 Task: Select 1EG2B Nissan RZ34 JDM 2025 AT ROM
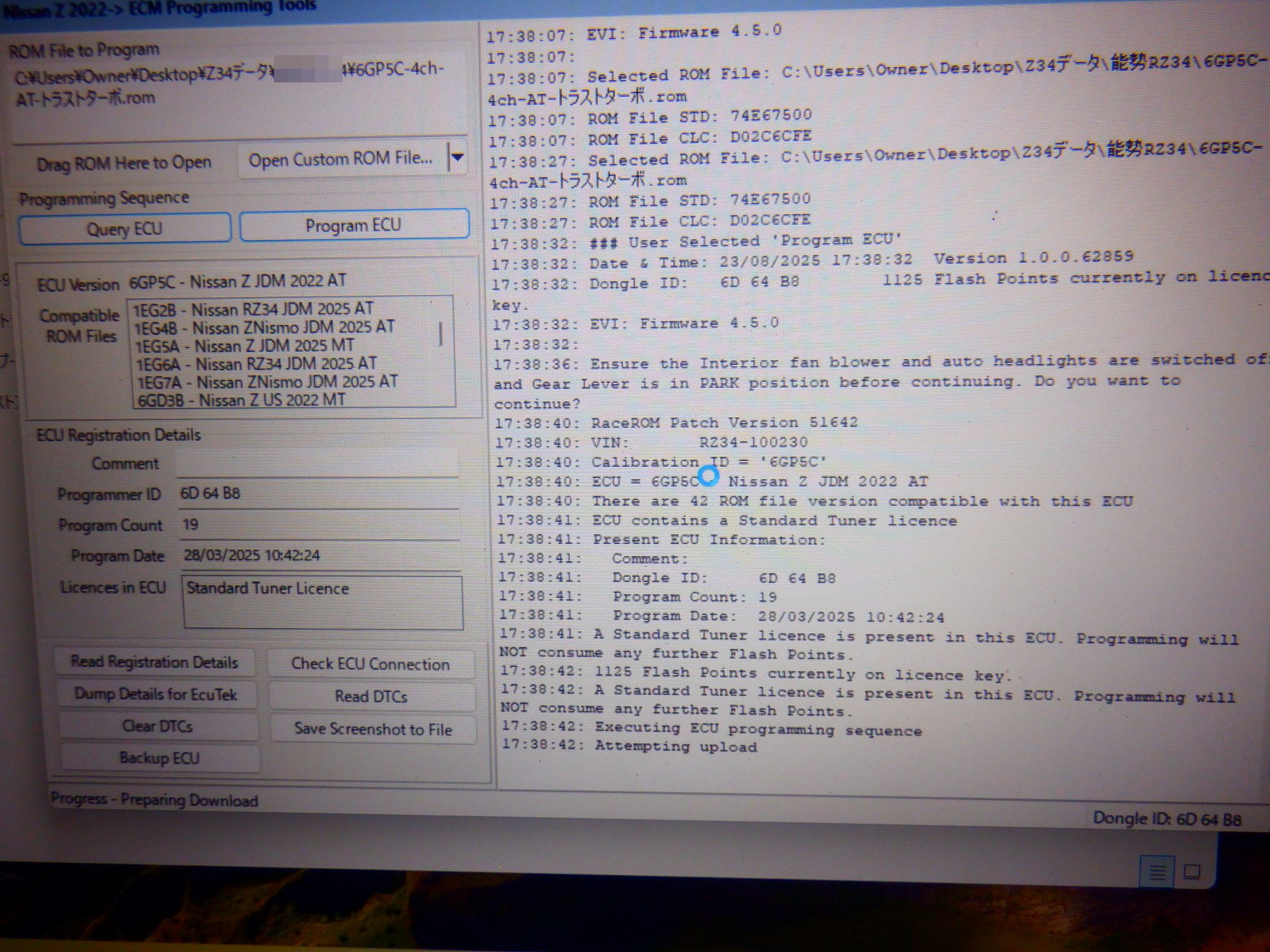pyautogui.click(x=254, y=309)
